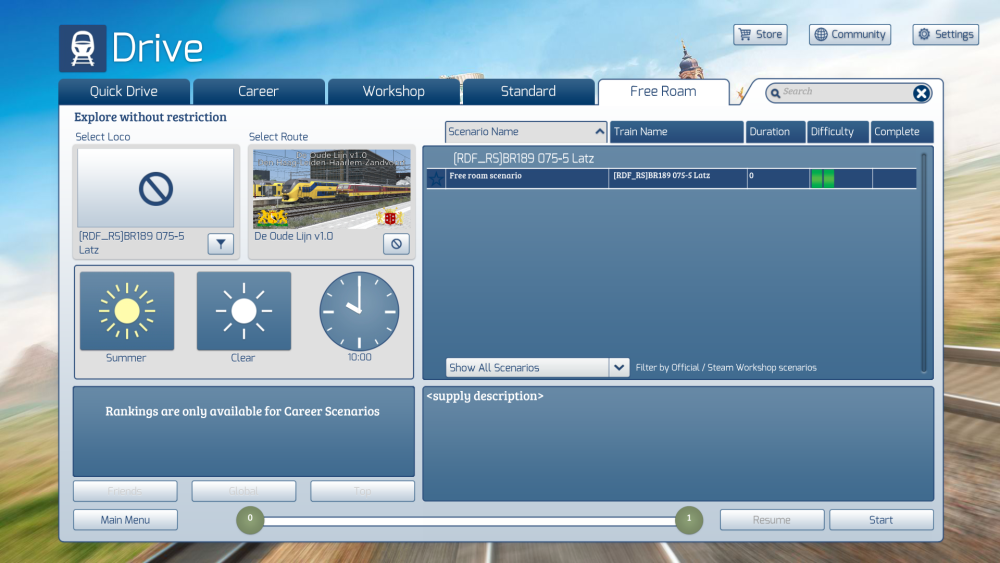Toggle the favorite star on Free roam scenario
Screen dimensions: 1000x563
pyautogui.click(x=436, y=178)
